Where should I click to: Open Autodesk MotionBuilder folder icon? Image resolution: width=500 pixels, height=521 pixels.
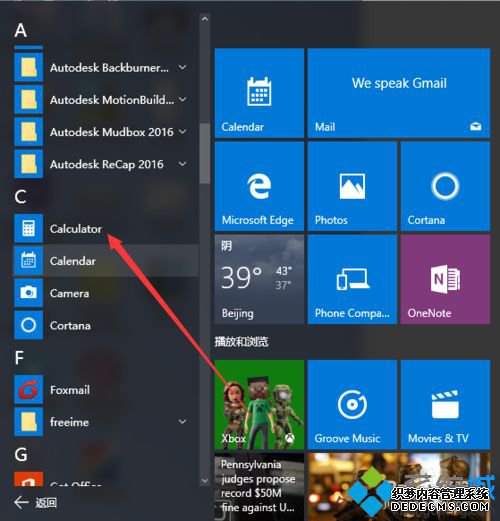[x=29, y=99]
